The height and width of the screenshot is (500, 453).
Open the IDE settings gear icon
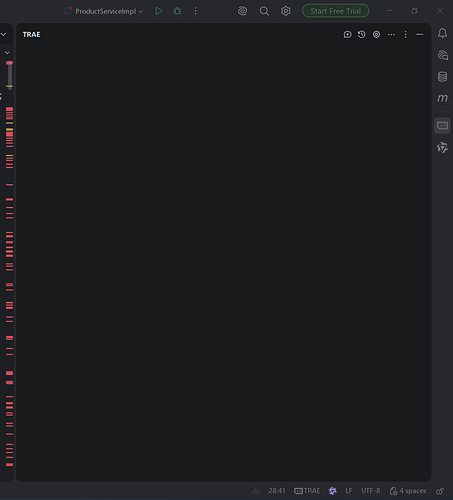point(286,11)
